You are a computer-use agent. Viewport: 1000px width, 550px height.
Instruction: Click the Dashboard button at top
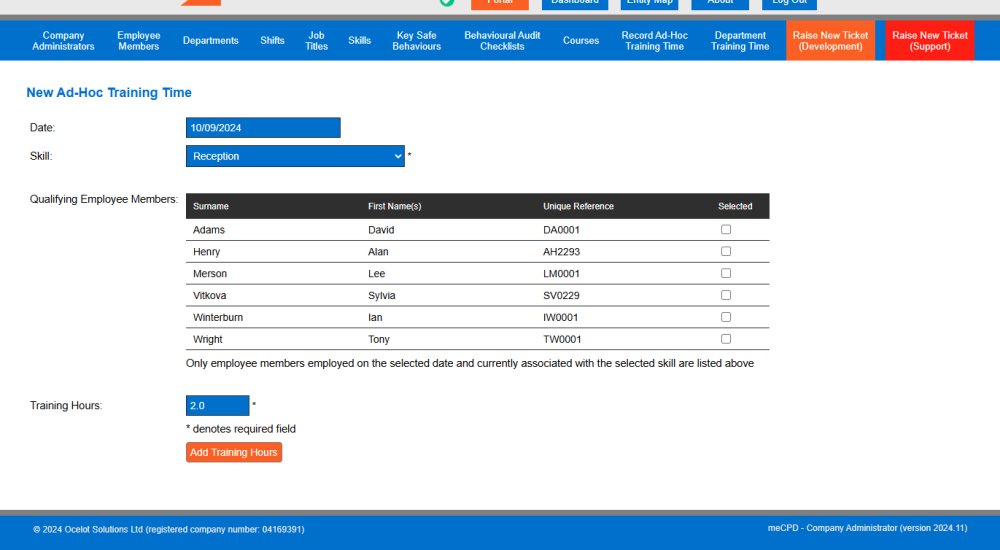pyautogui.click(x=575, y=3)
